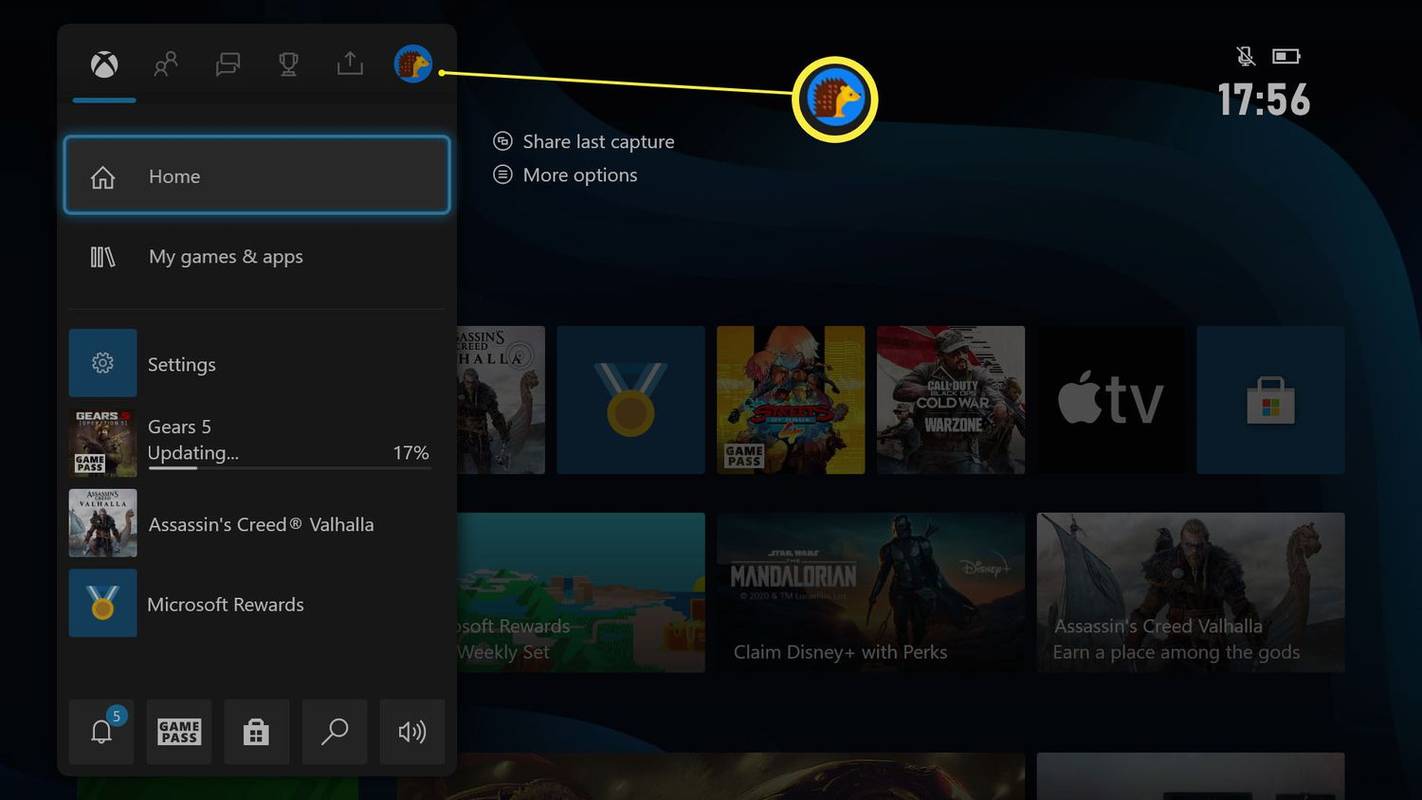Viewport: 1422px width, 800px height.
Task: Open the Microsoft Store bag icon in guide
Action: click(x=257, y=732)
